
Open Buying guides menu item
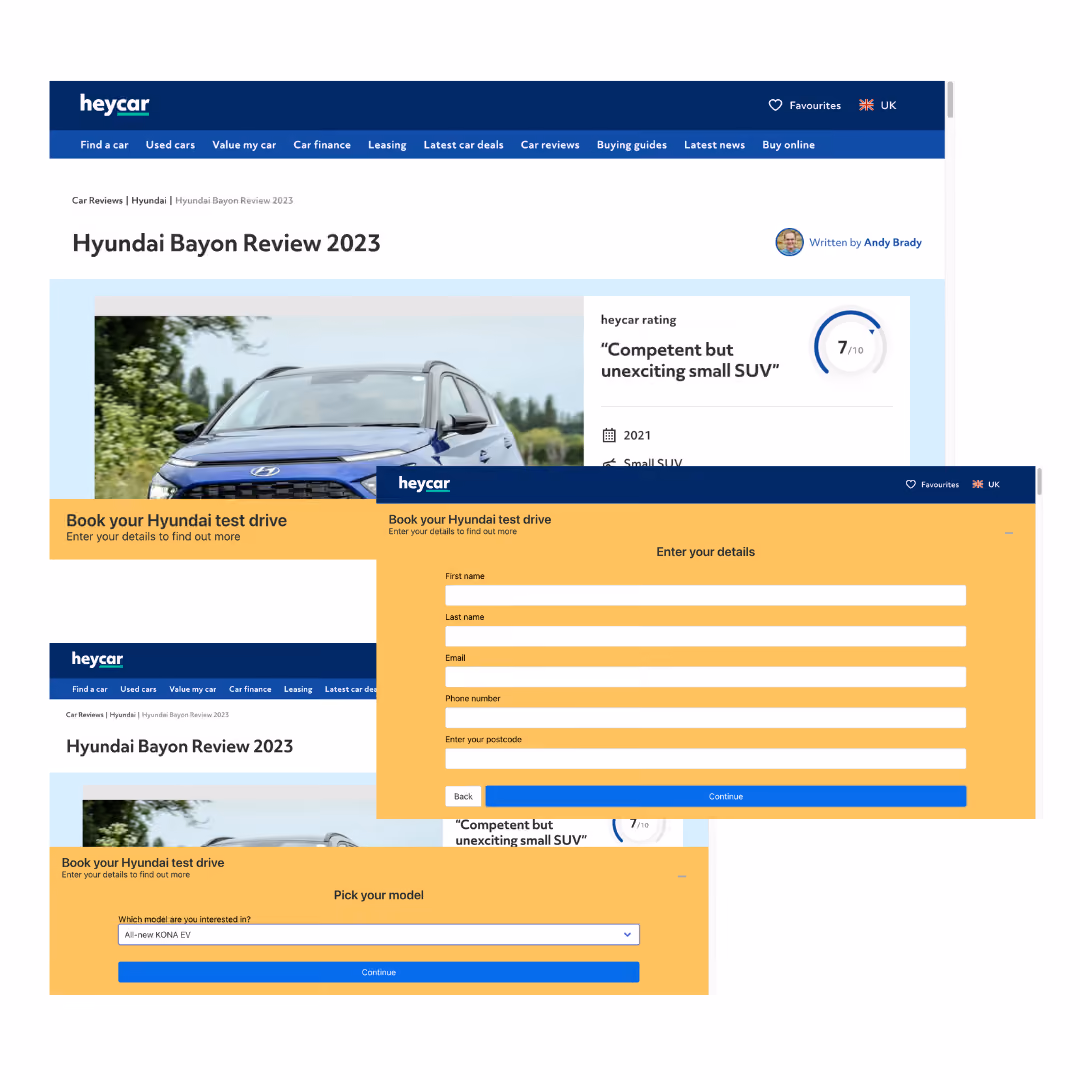coord(632,145)
